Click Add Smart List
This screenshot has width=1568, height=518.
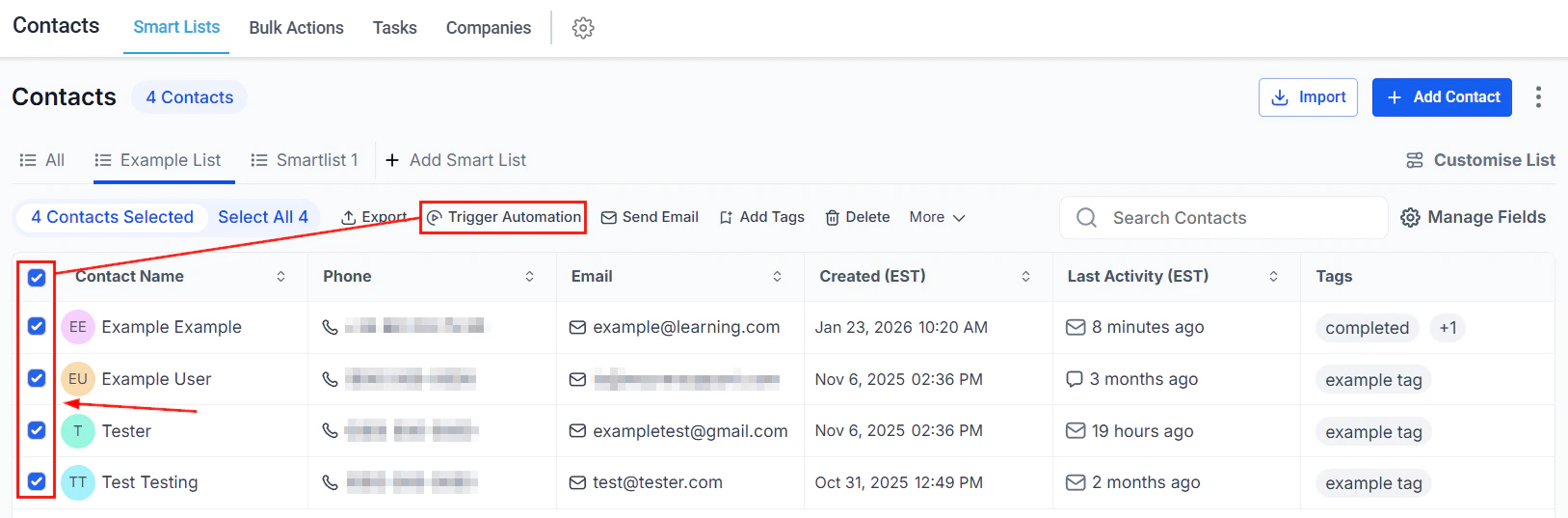pos(456,160)
